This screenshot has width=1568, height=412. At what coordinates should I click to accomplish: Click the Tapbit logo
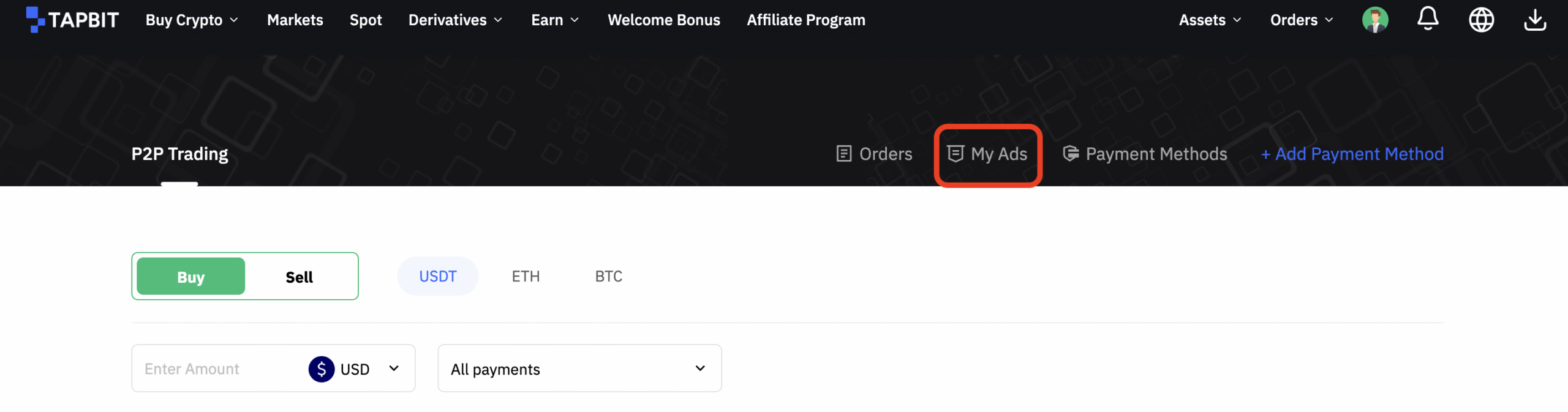point(72,20)
